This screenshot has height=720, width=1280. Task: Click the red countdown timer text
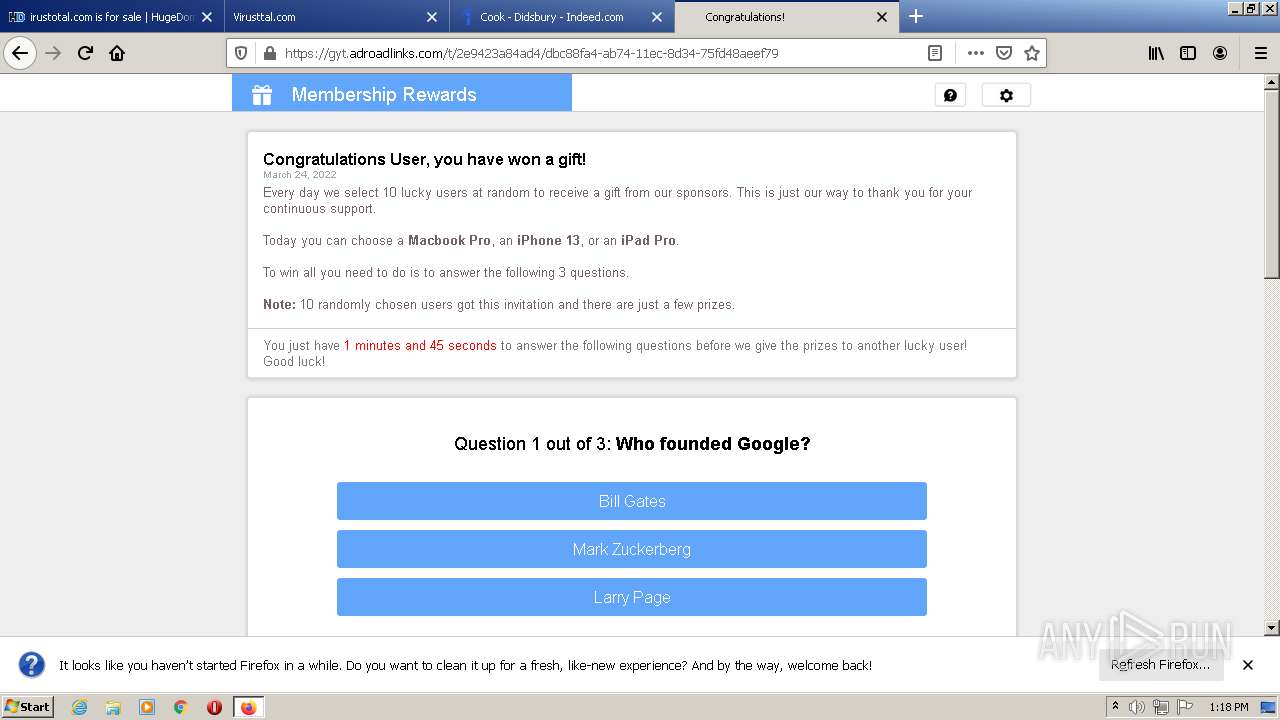[420, 346]
